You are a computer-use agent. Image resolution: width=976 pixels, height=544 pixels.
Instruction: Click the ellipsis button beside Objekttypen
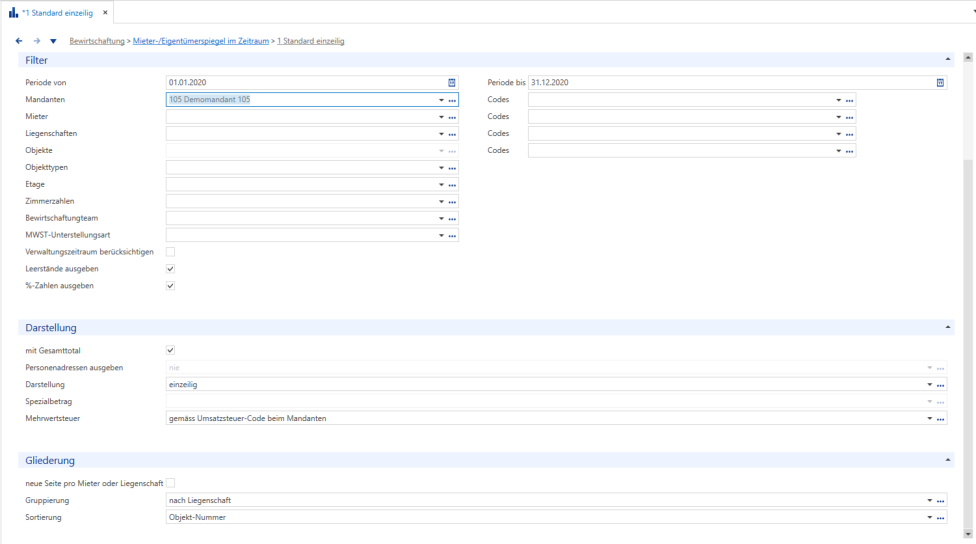click(x=453, y=168)
